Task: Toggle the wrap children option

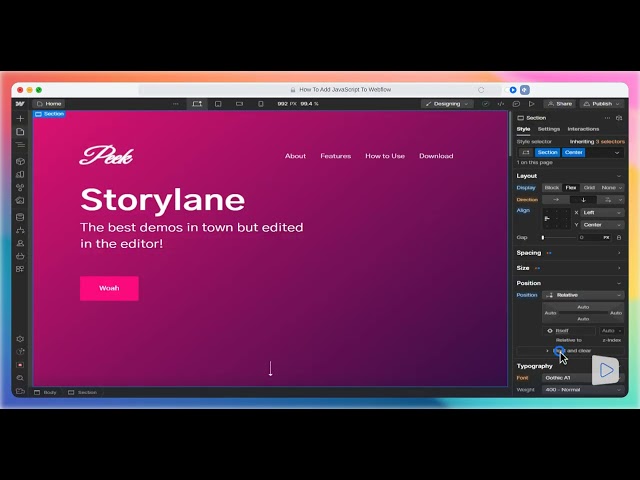Action: click(x=608, y=200)
